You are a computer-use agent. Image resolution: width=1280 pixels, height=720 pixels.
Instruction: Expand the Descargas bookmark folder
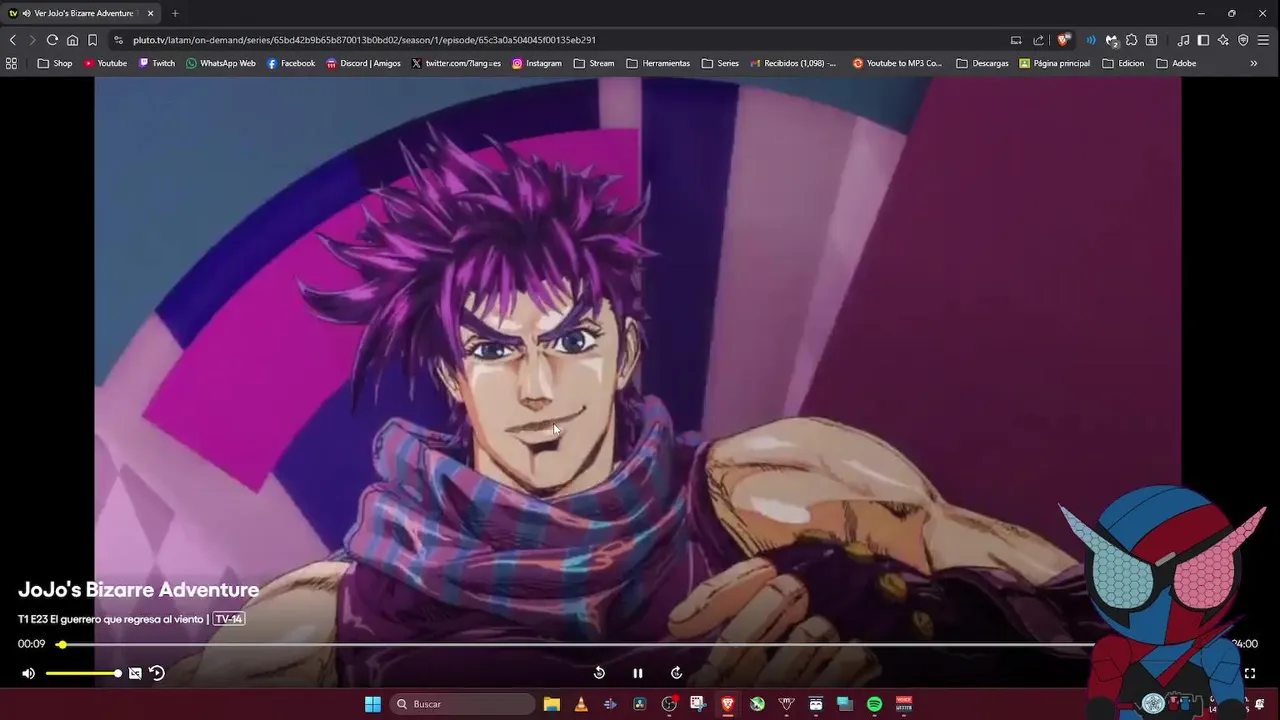point(983,63)
